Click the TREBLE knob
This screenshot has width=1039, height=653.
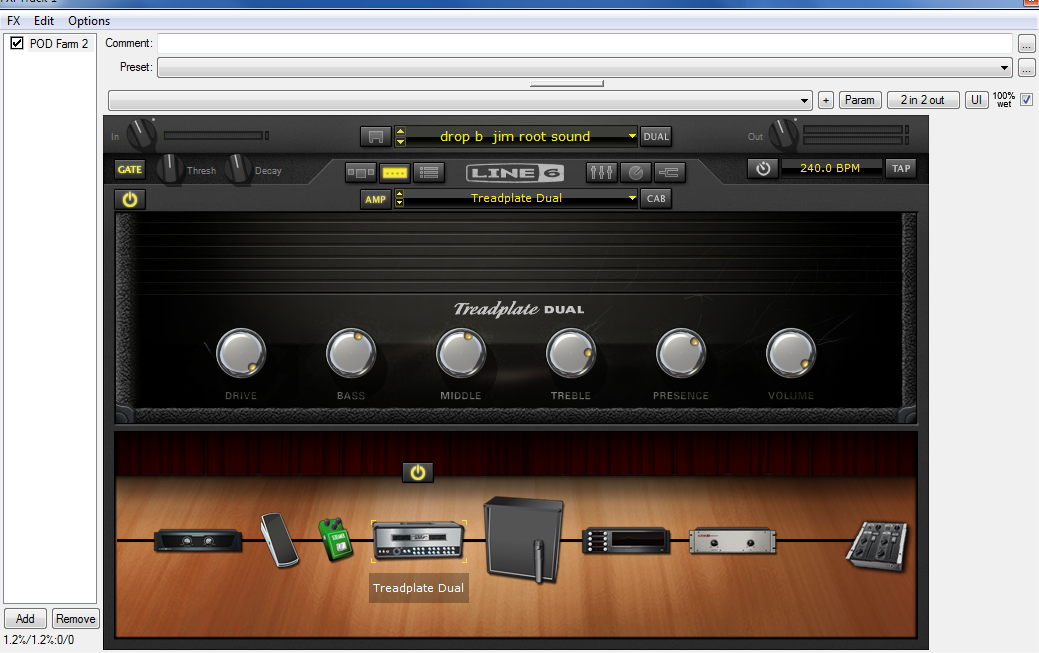point(571,353)
